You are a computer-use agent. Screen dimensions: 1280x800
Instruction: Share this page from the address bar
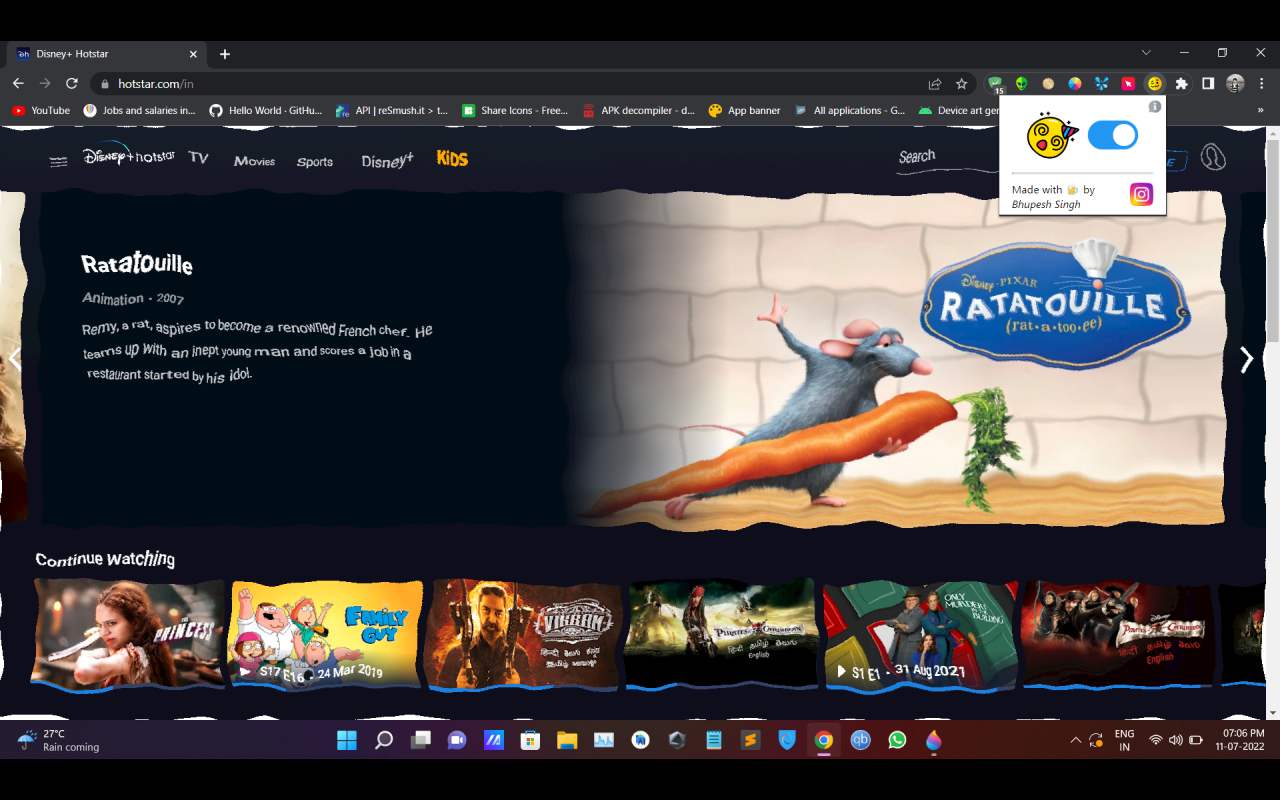pyautogui.click(x=935, y=84)
